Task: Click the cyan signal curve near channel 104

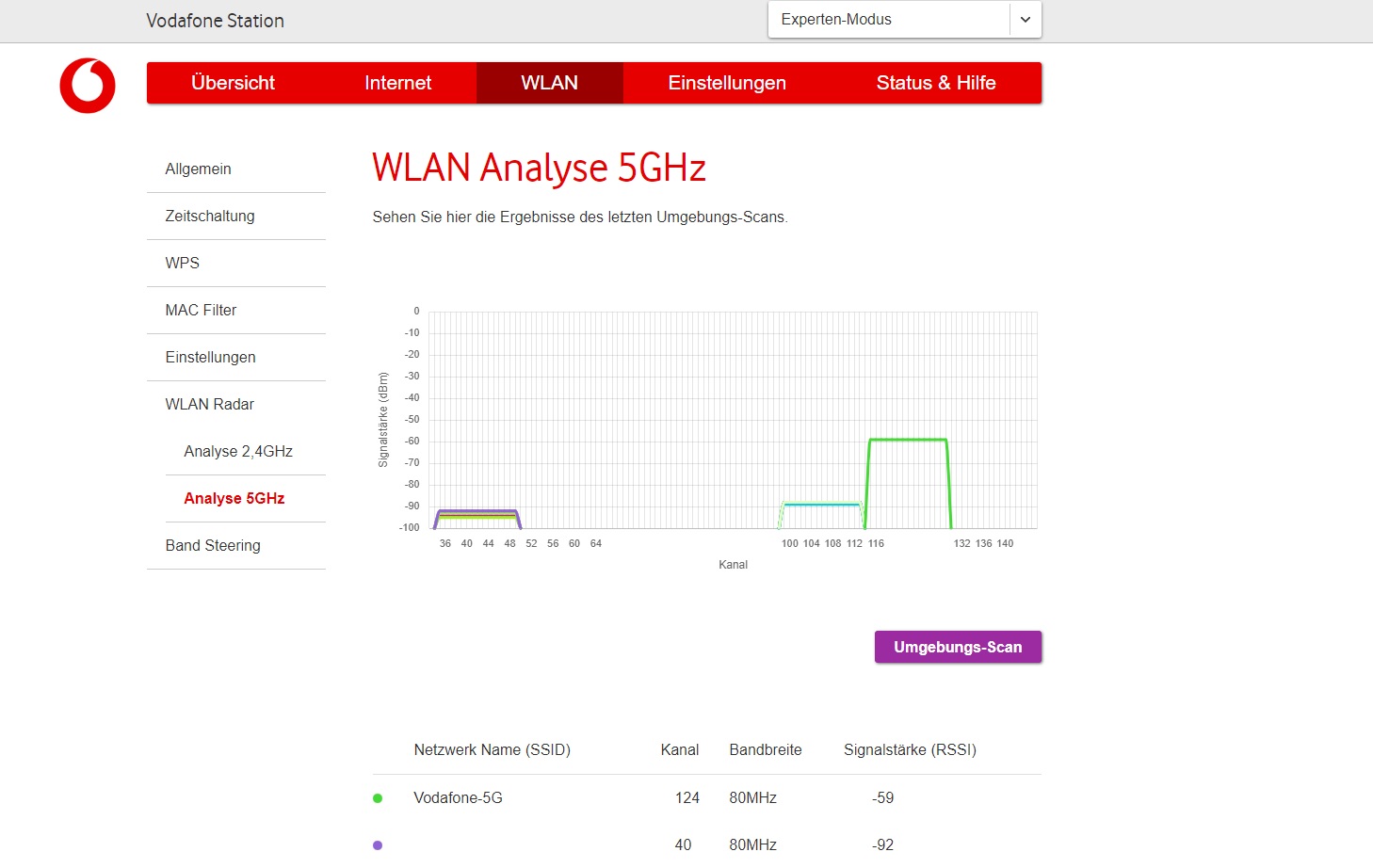Action: tap(822, 505)
